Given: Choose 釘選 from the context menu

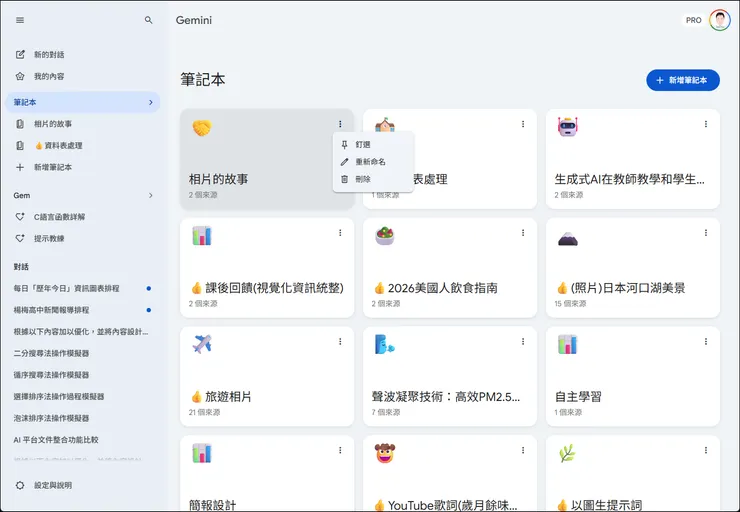Looking at the screenshot, I should [373, 145].
